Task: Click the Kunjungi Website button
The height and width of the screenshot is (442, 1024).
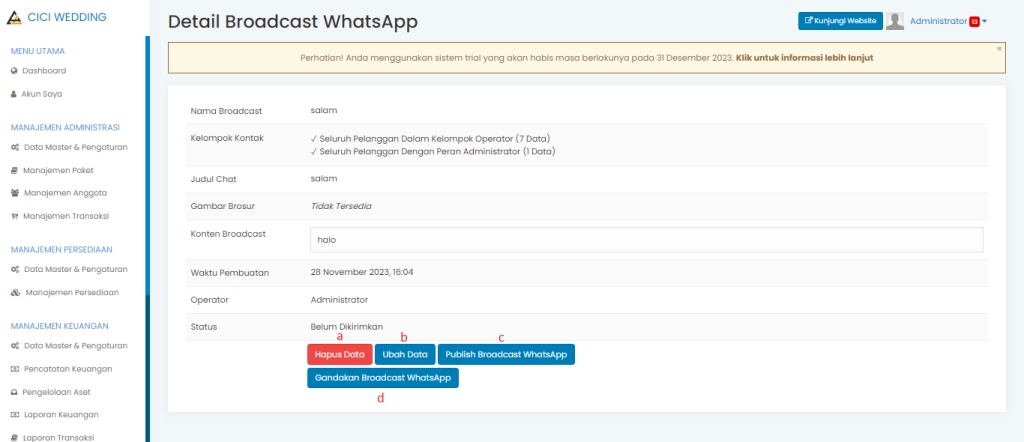Action: (x=840, y=21)
